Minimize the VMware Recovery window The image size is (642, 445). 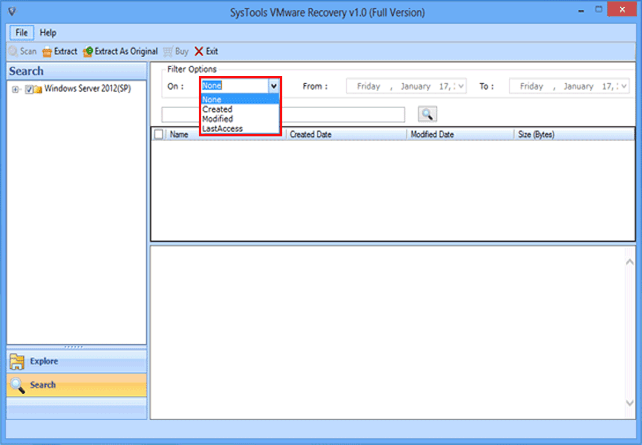(x=581, y=11)
